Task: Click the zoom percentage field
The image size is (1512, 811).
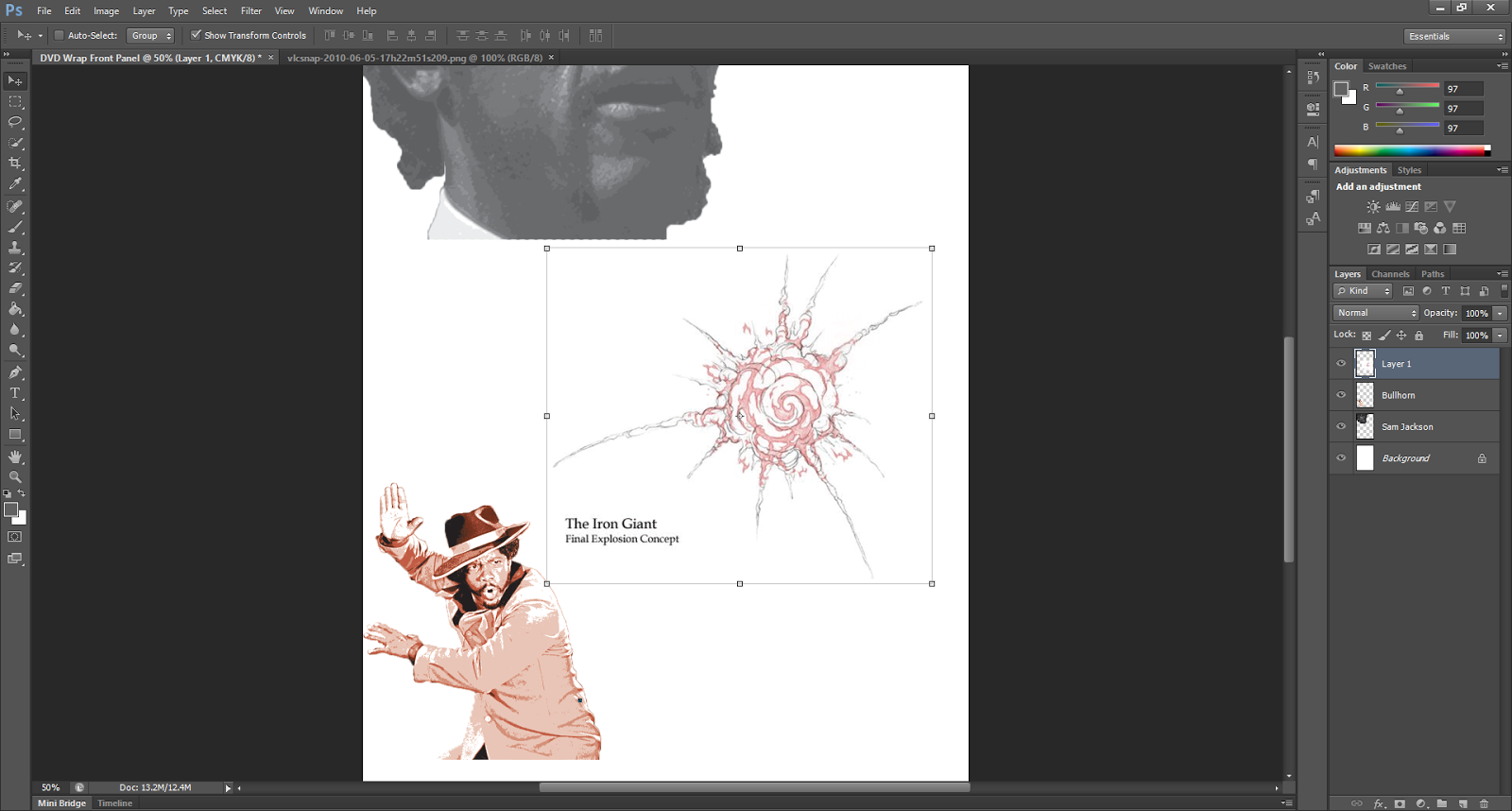Action: click(x=51, y=787)
